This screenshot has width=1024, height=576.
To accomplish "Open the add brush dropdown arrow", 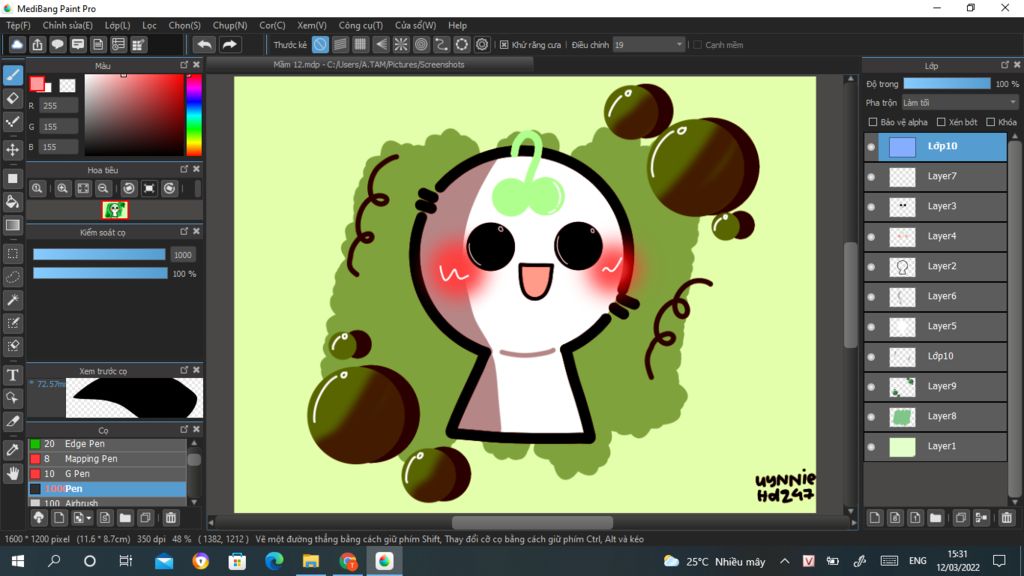I will [x=89, y=519].
